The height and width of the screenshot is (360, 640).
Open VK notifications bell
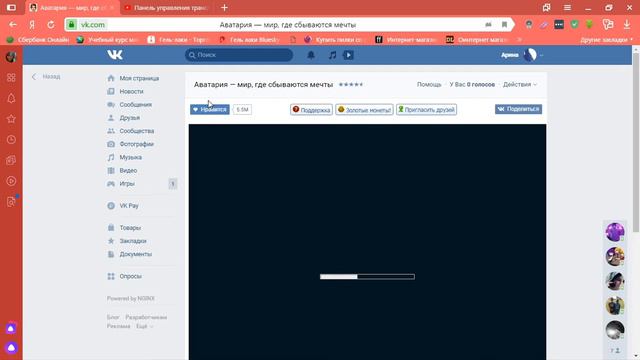pyautogui.click(x=311, y=55)
